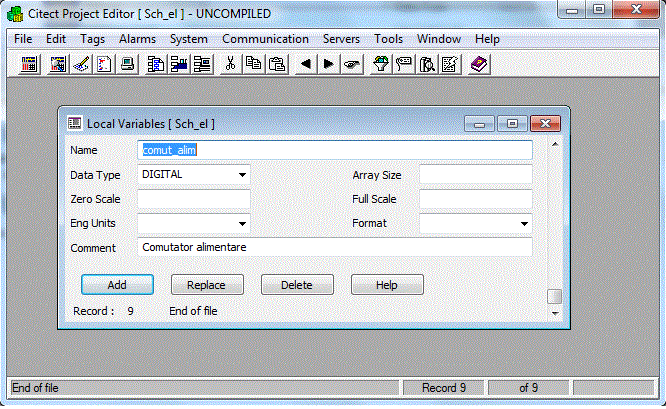Open the Communication menu
Screen dimensions: 666x409
265,39
